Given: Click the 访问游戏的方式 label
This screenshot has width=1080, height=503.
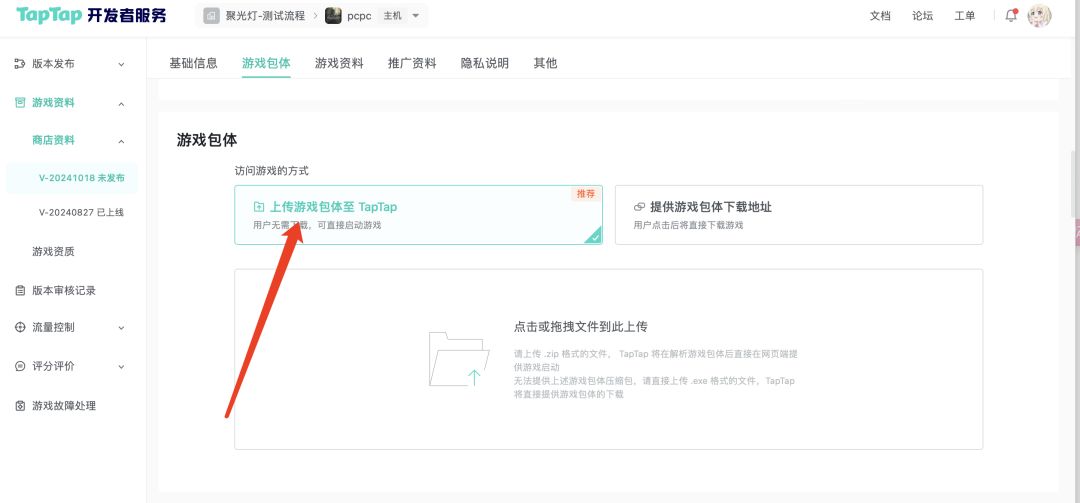Looking at the screenshot, I should [x=271, y=170].
